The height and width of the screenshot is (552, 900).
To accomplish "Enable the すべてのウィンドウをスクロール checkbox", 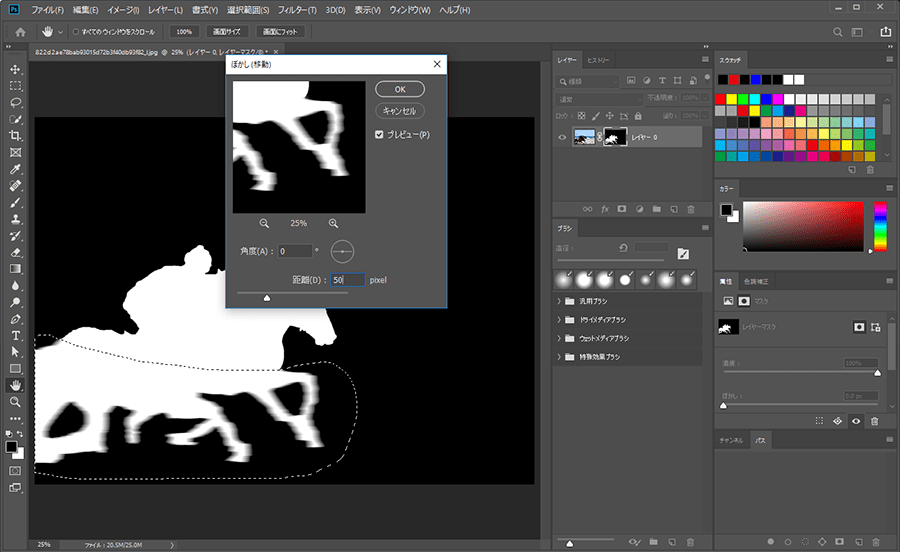I will [76, 32].
